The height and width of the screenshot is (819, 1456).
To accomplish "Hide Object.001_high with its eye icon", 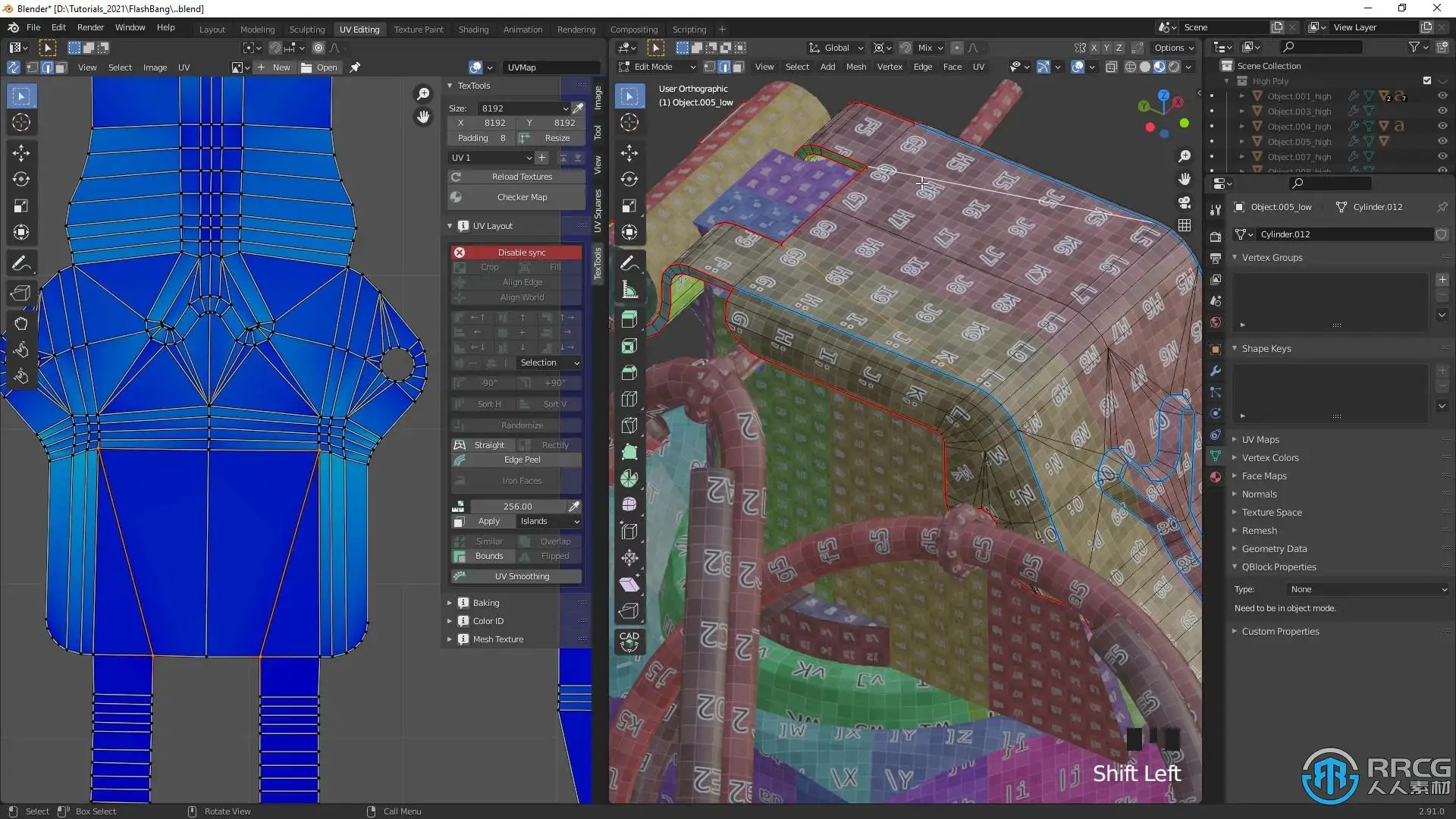I will pyautogui.click(x=1442, y=96).
